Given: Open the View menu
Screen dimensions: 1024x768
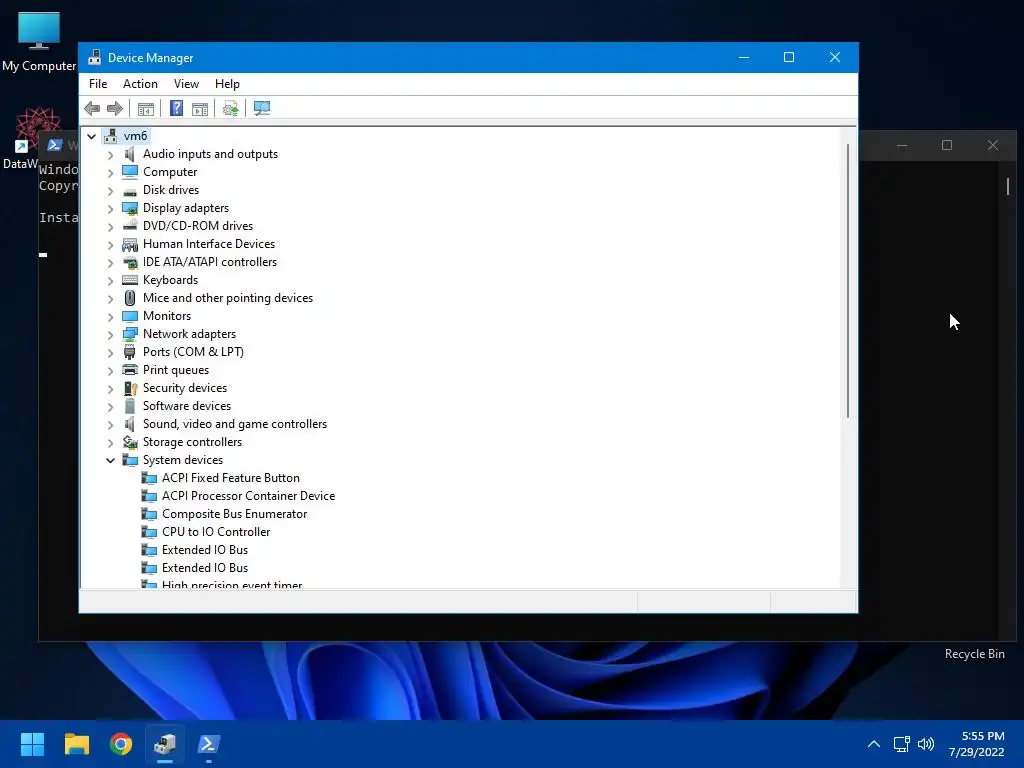Looking at the screenshot, I should click(x=186, y=84).
